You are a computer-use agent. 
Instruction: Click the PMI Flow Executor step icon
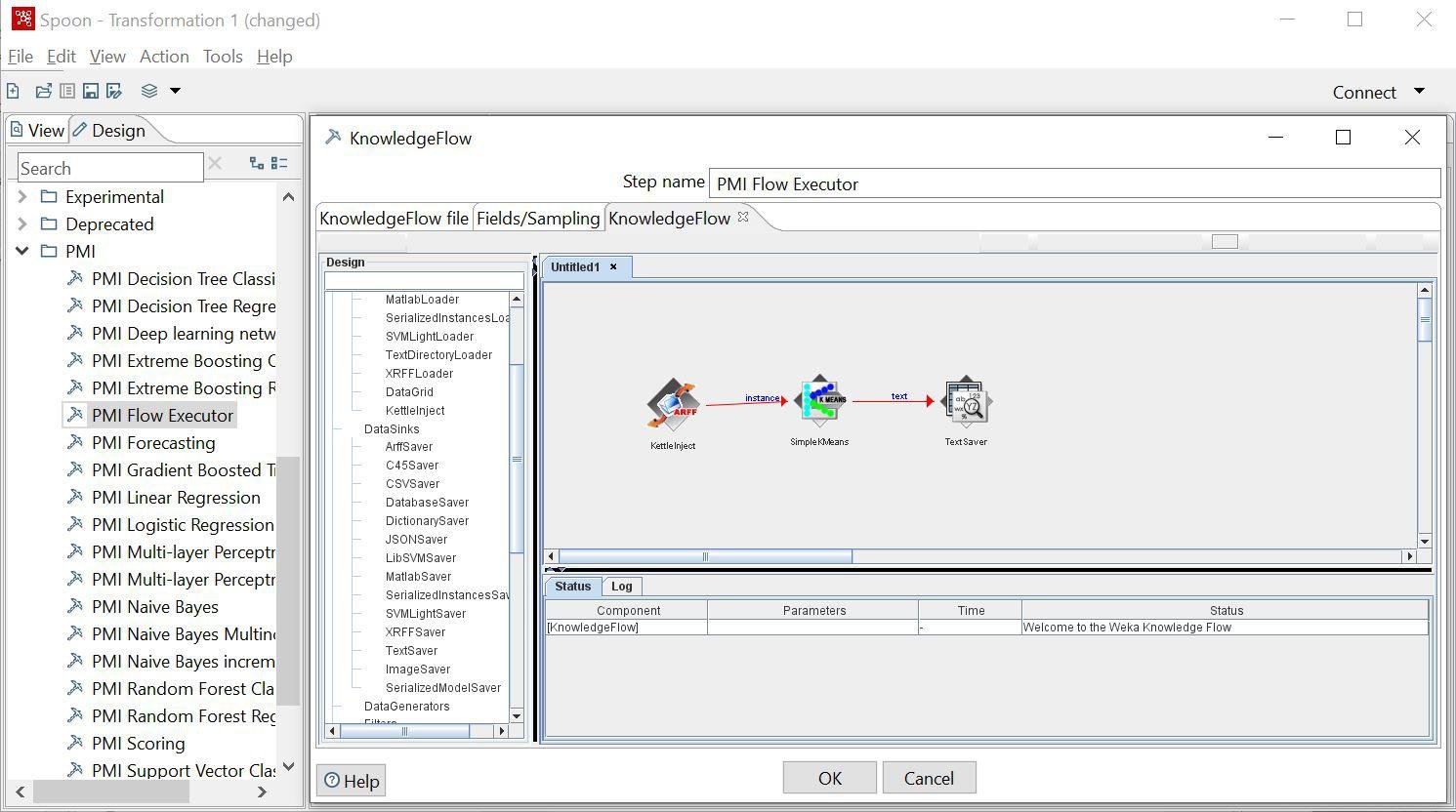(74, 415)
